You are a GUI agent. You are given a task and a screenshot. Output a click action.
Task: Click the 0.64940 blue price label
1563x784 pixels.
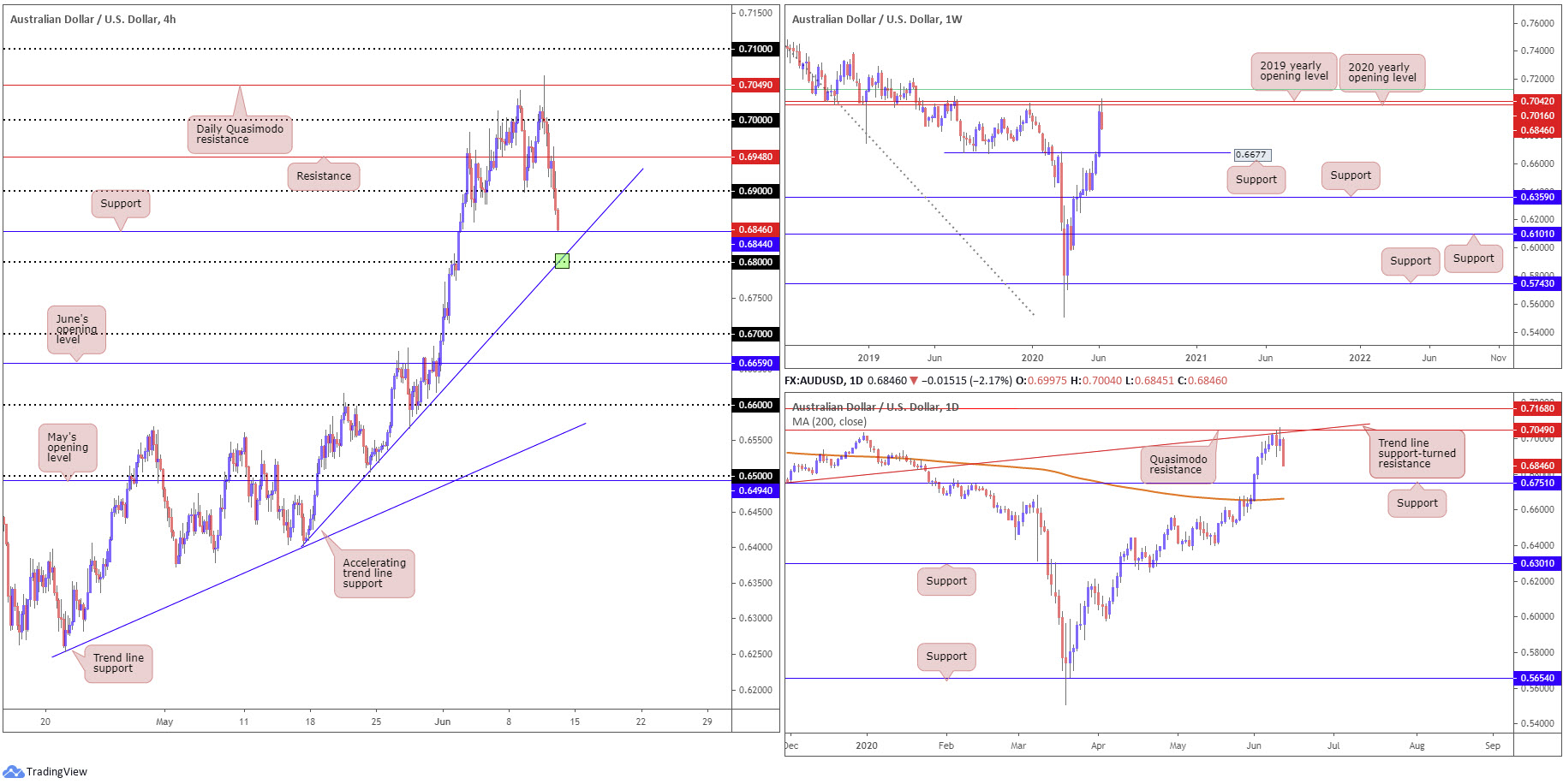click(x=755, y=490)
